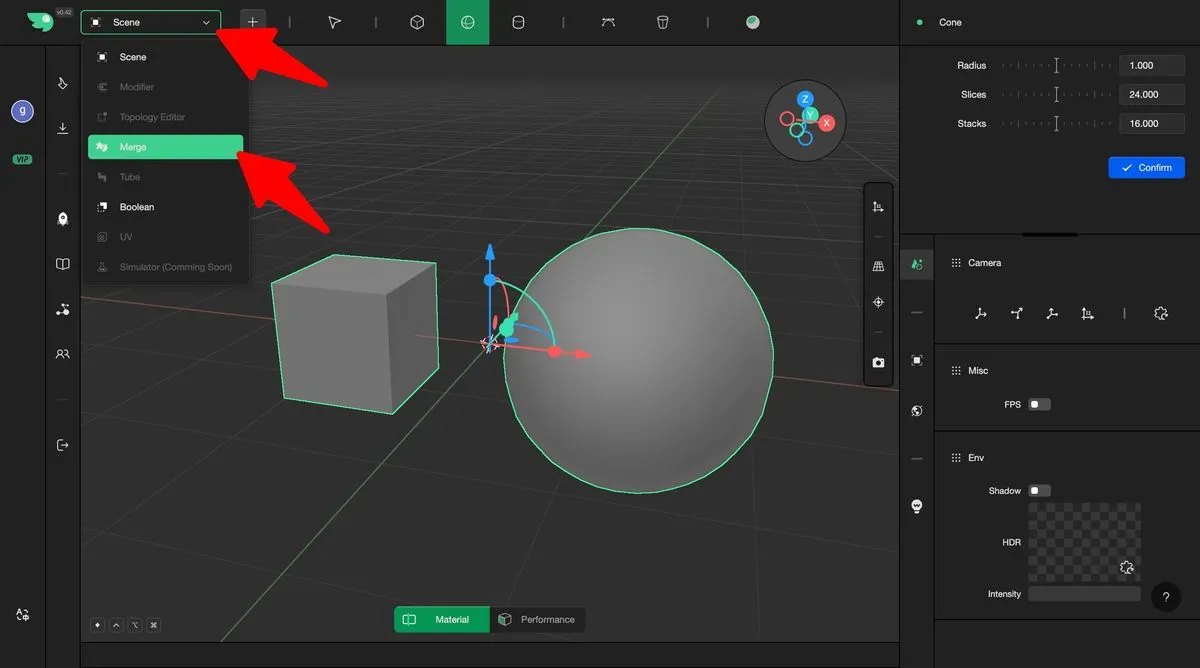Click the camera screenshot icon
The width and height of the screenshot is (1200, 668).
(878, 362)
